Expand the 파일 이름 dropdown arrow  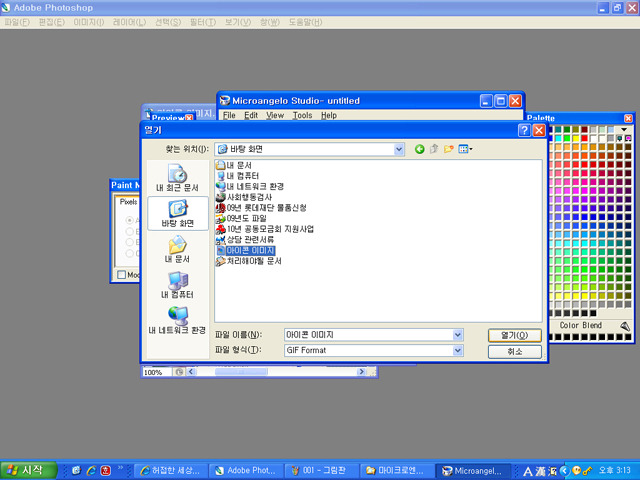[458, 335]
